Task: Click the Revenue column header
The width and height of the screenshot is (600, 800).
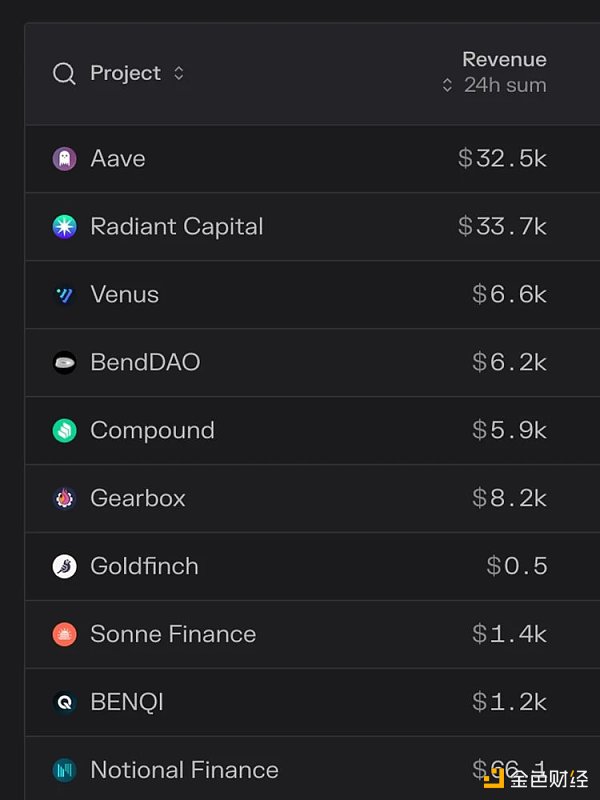Action: [504, 60]
